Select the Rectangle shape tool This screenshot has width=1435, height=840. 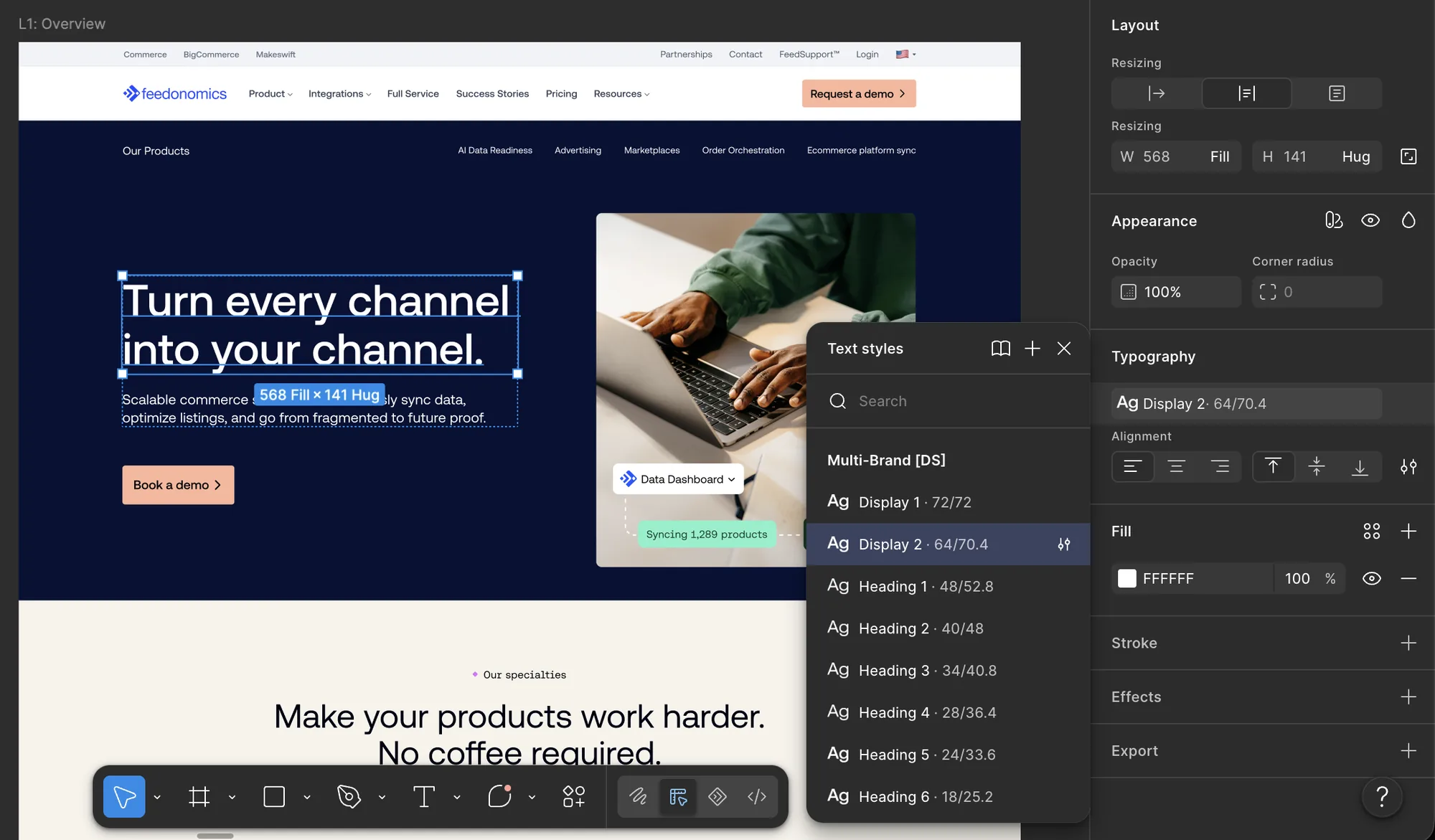(x=274, y=796)
